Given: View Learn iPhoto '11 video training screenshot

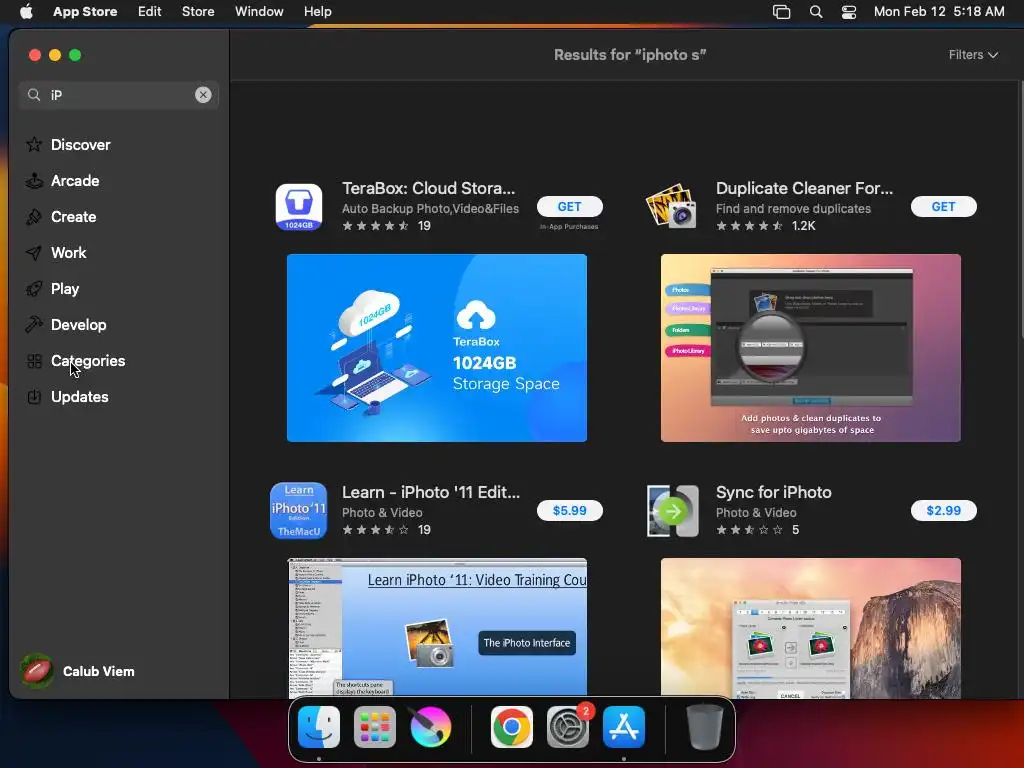Looking at the screenshot, I should tap(437, 628).
